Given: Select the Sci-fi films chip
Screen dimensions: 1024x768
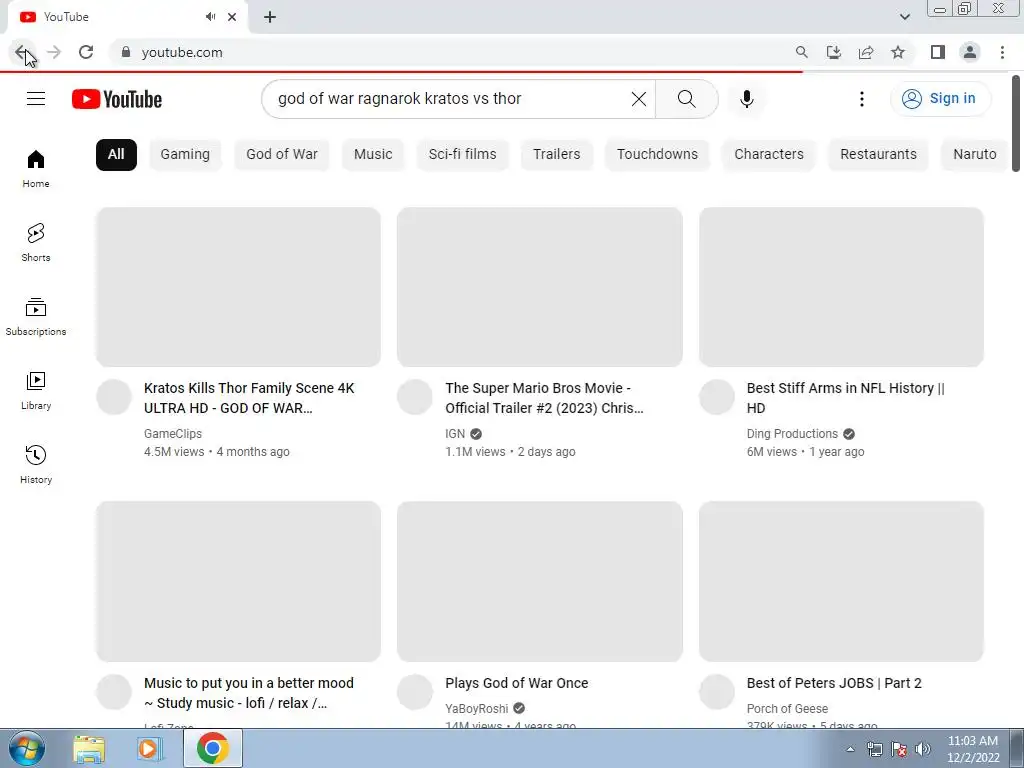Looking at the screenshot, I should click(462, 155).
